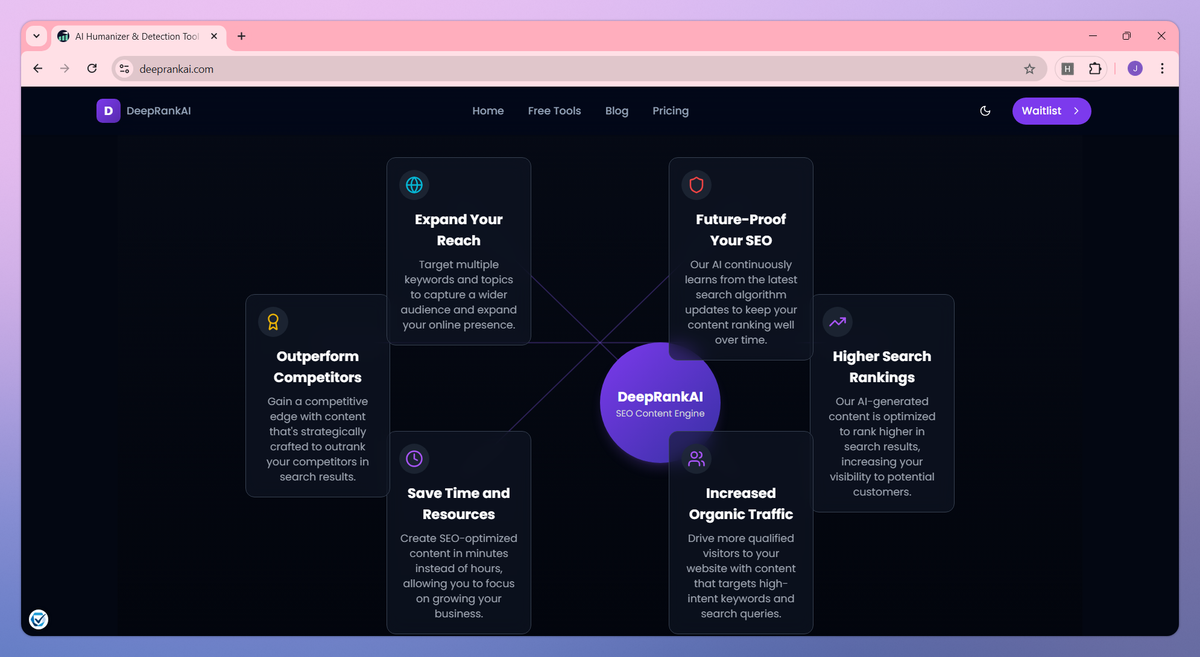Click the Outperform Competitors heading
This screenshot has width=1200, height=657.
pos(318,367)
